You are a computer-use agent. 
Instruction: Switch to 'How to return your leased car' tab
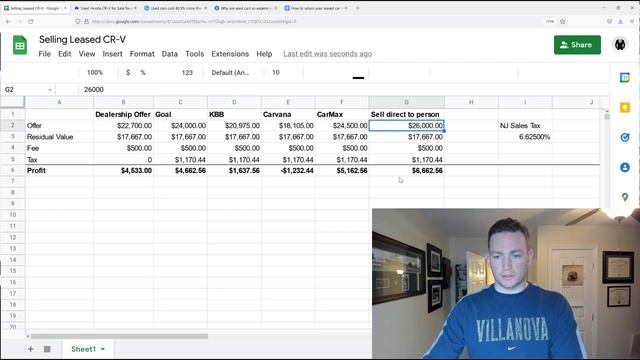[x=316, y=8]
